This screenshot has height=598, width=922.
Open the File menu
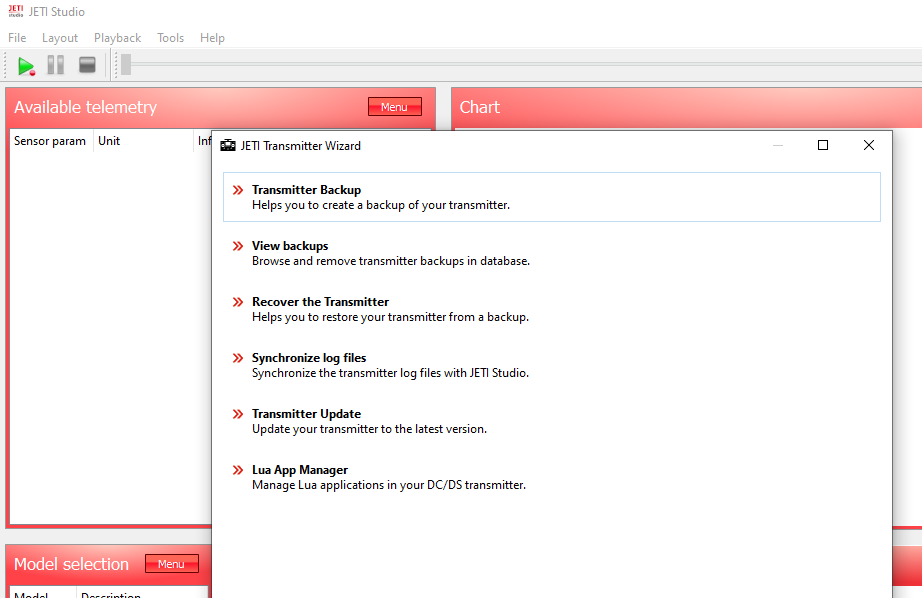[x=17, y=38]
